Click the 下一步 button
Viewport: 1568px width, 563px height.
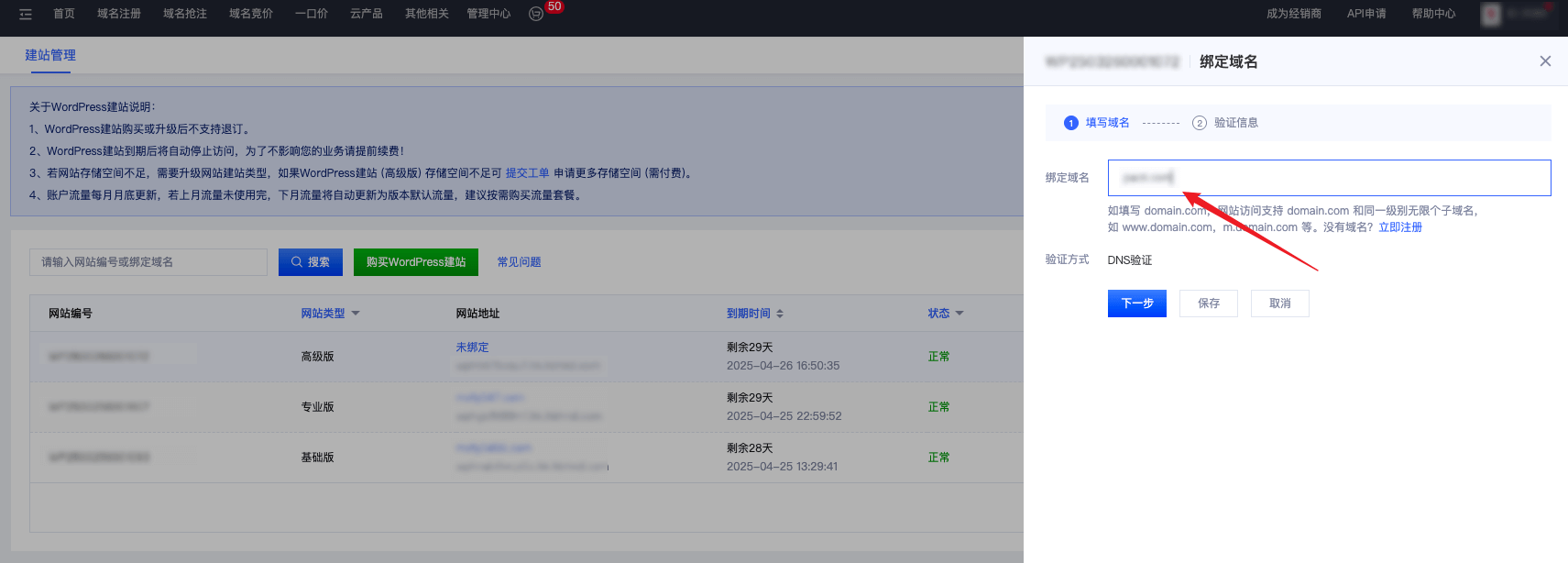pyautogui.click(x=1136, y=304)
